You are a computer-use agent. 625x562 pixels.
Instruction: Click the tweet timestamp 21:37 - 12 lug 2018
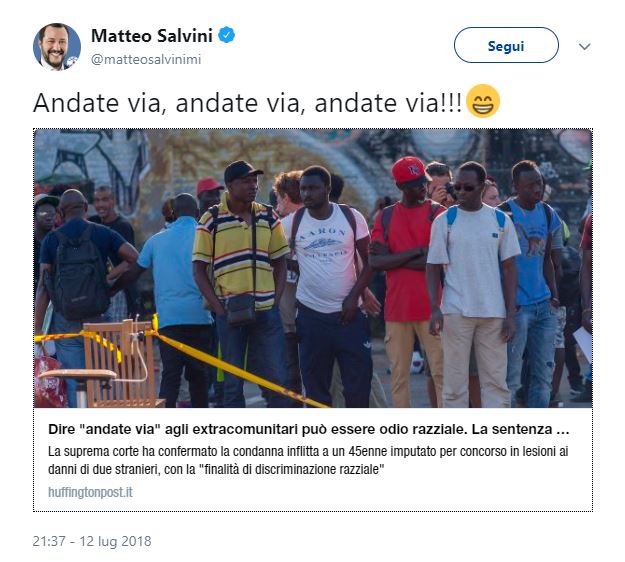[92, 541]
